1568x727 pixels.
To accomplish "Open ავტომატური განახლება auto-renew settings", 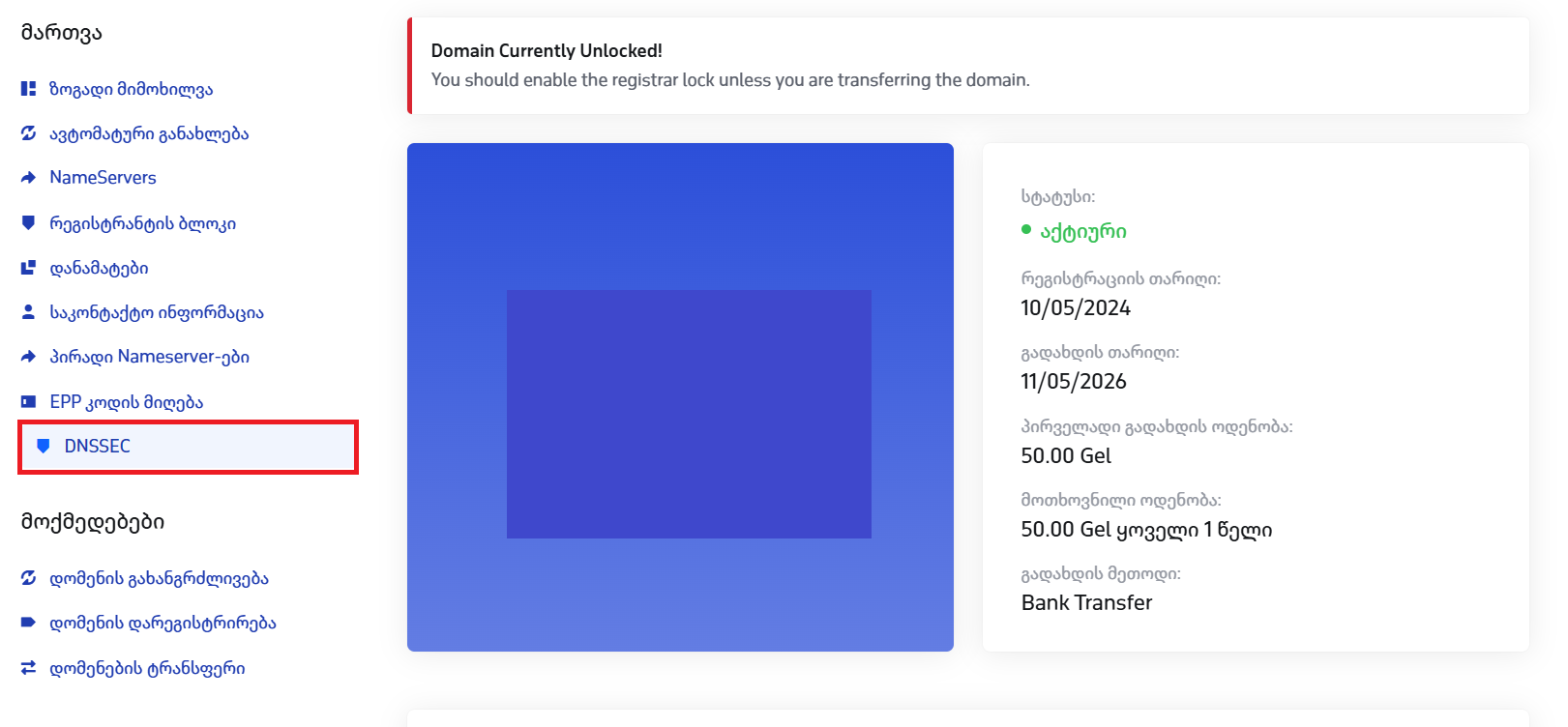I will click(149, 133).
